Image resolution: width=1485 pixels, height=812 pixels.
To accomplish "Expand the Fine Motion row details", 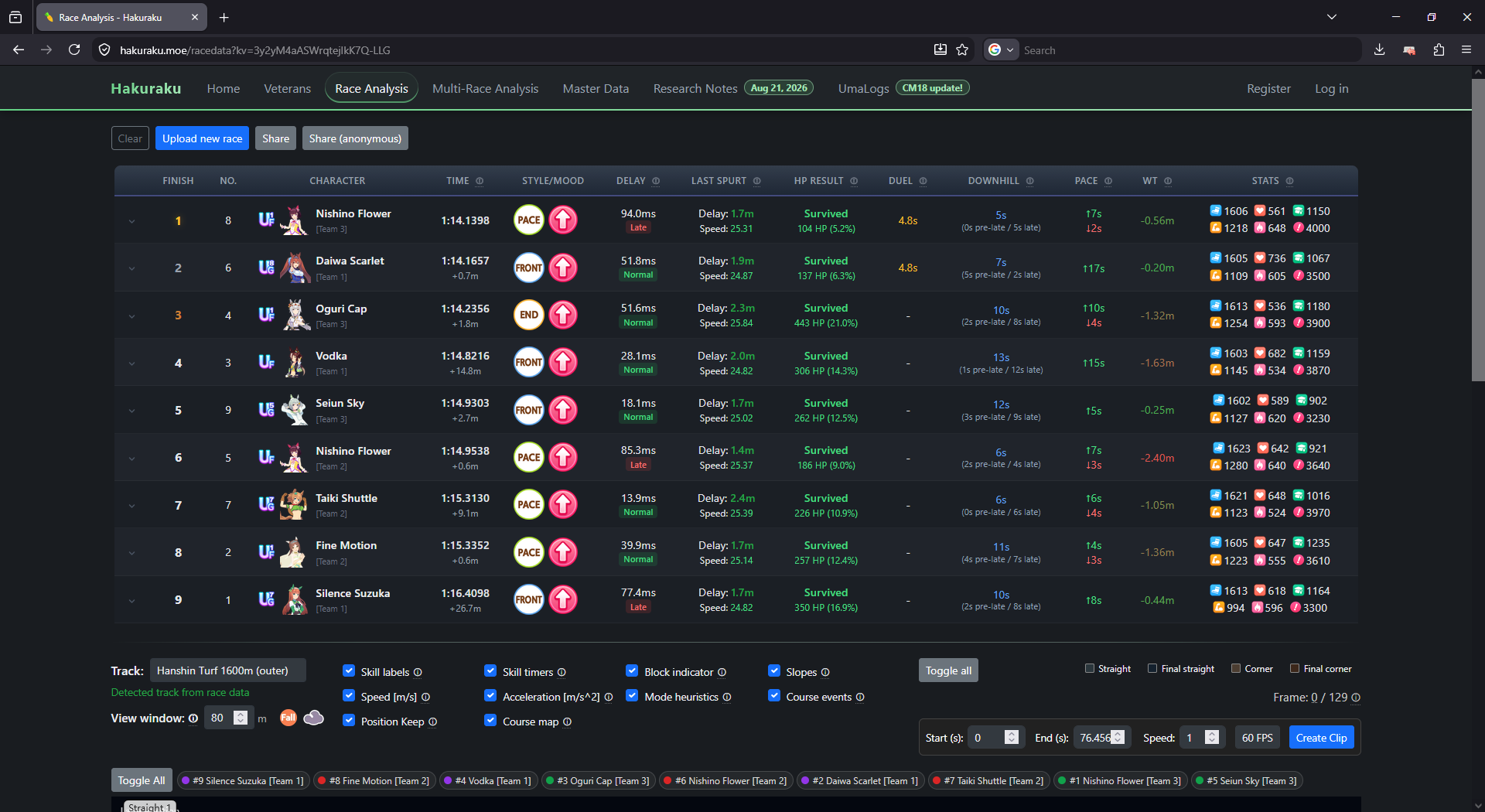I will click(x=131, y=553).
